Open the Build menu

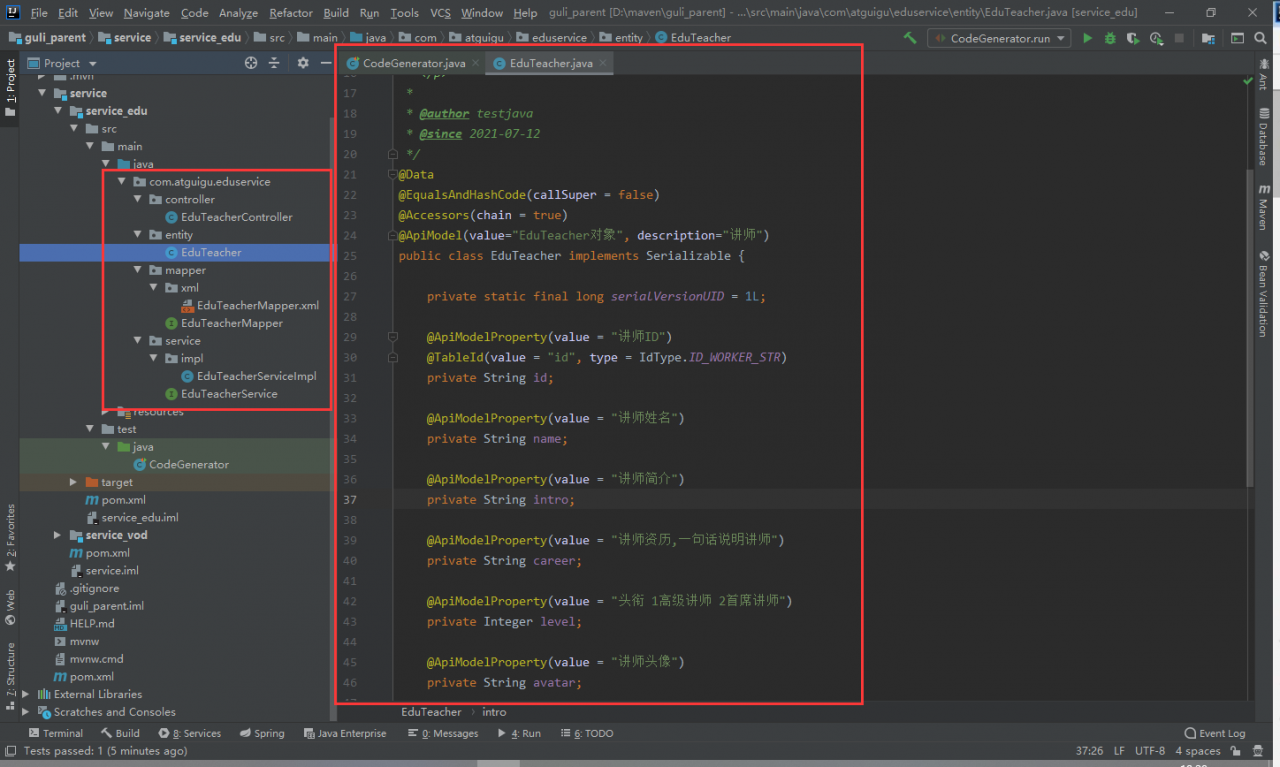tap(336, 13)
